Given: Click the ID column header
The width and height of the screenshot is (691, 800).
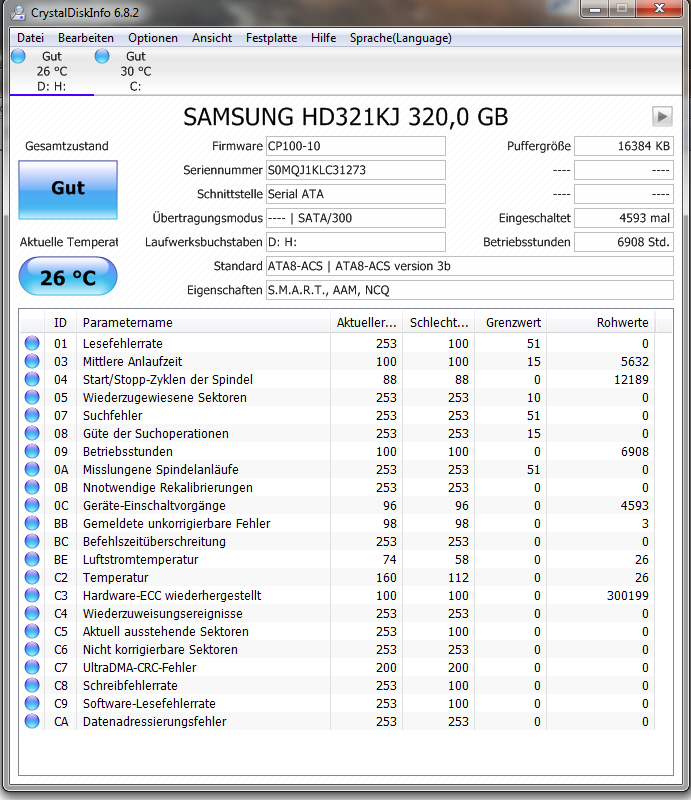Looking at the screenshot, I should pos(60,322).
